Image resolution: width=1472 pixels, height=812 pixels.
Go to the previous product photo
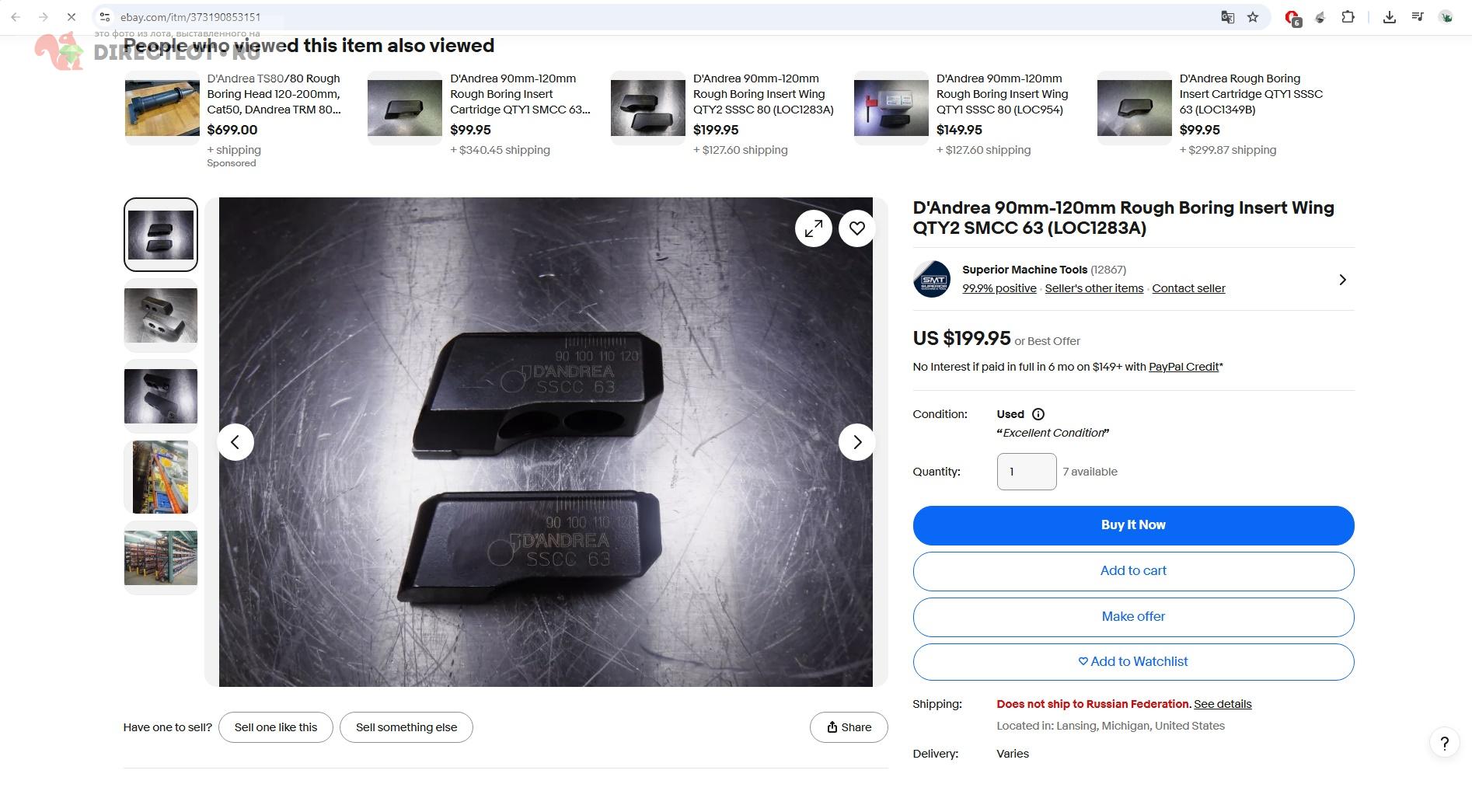235,442
